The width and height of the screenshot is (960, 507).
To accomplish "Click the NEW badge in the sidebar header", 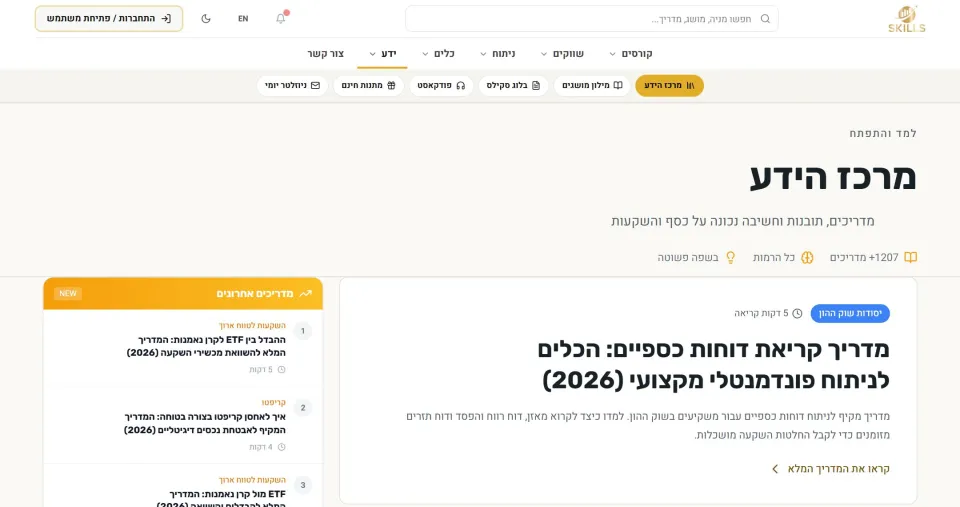I will 68,294.
